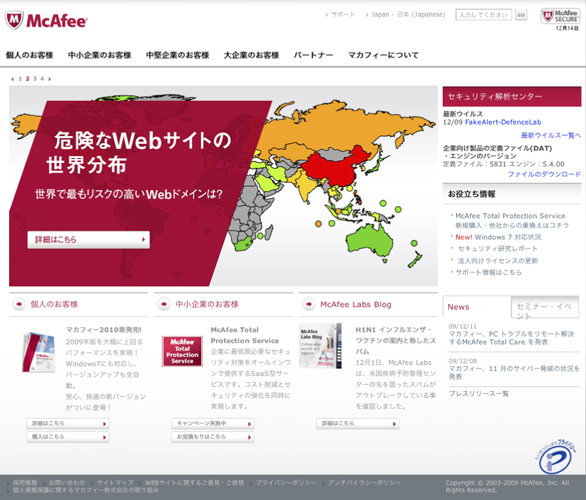Open 09/12/08 サイバー脅威 news item
This screenshot has width=586, height=500.
[x=514, y=373]
